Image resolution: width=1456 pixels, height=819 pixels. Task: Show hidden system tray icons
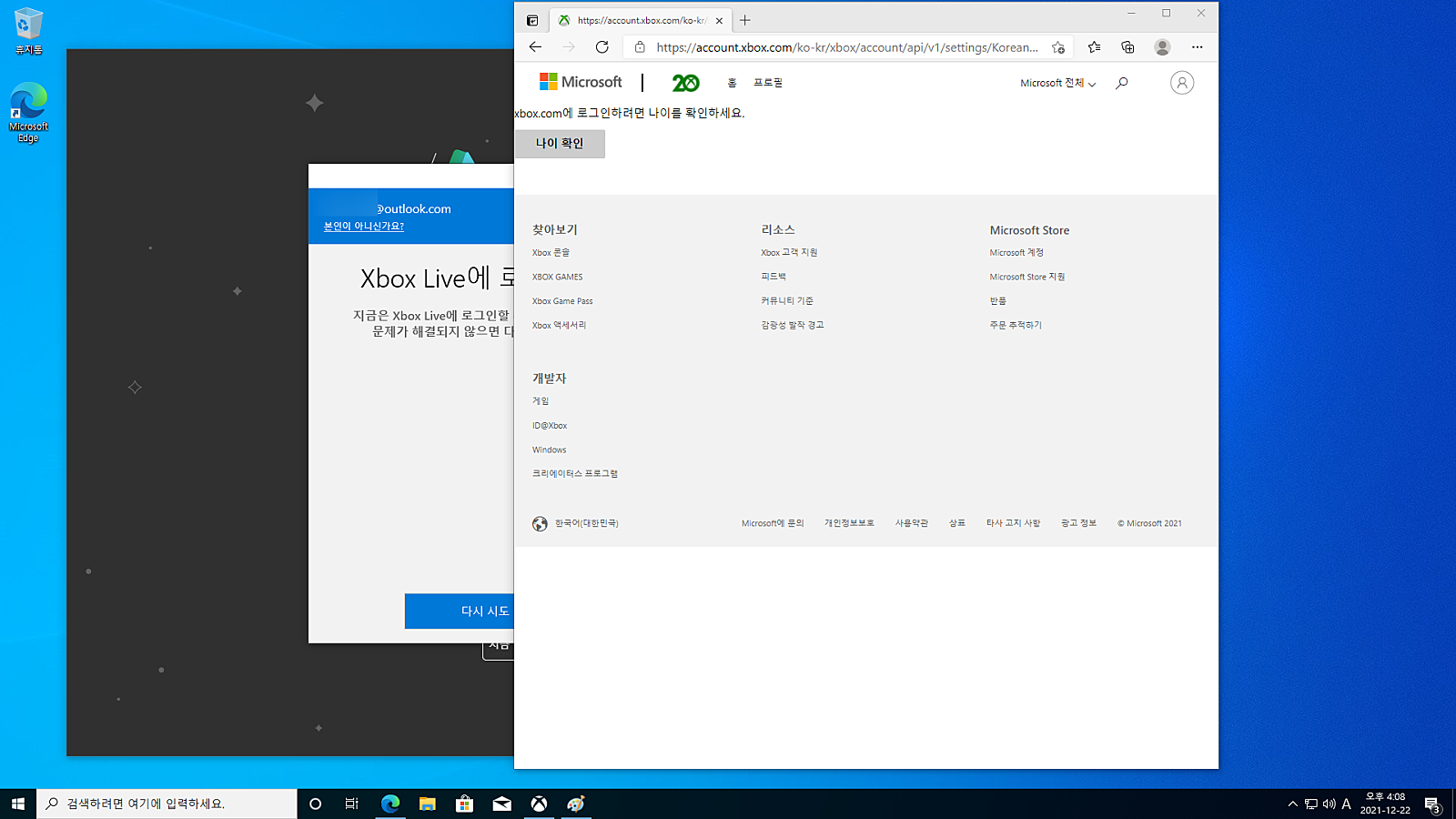(x=1292, y=804)
